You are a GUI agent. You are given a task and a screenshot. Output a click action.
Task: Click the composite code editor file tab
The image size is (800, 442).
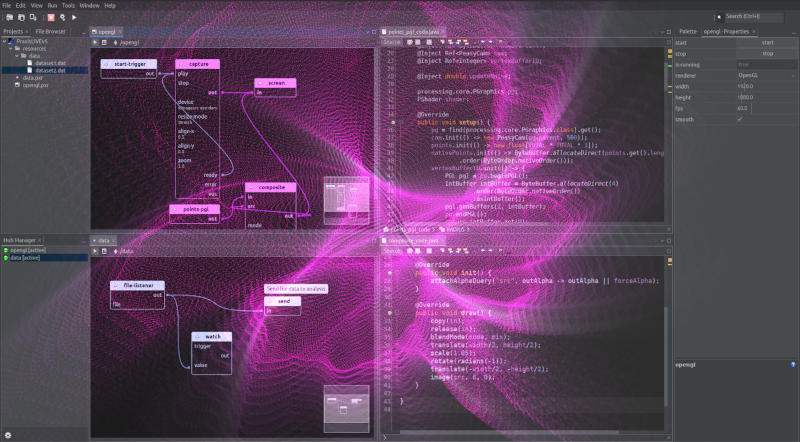(413, 240)
